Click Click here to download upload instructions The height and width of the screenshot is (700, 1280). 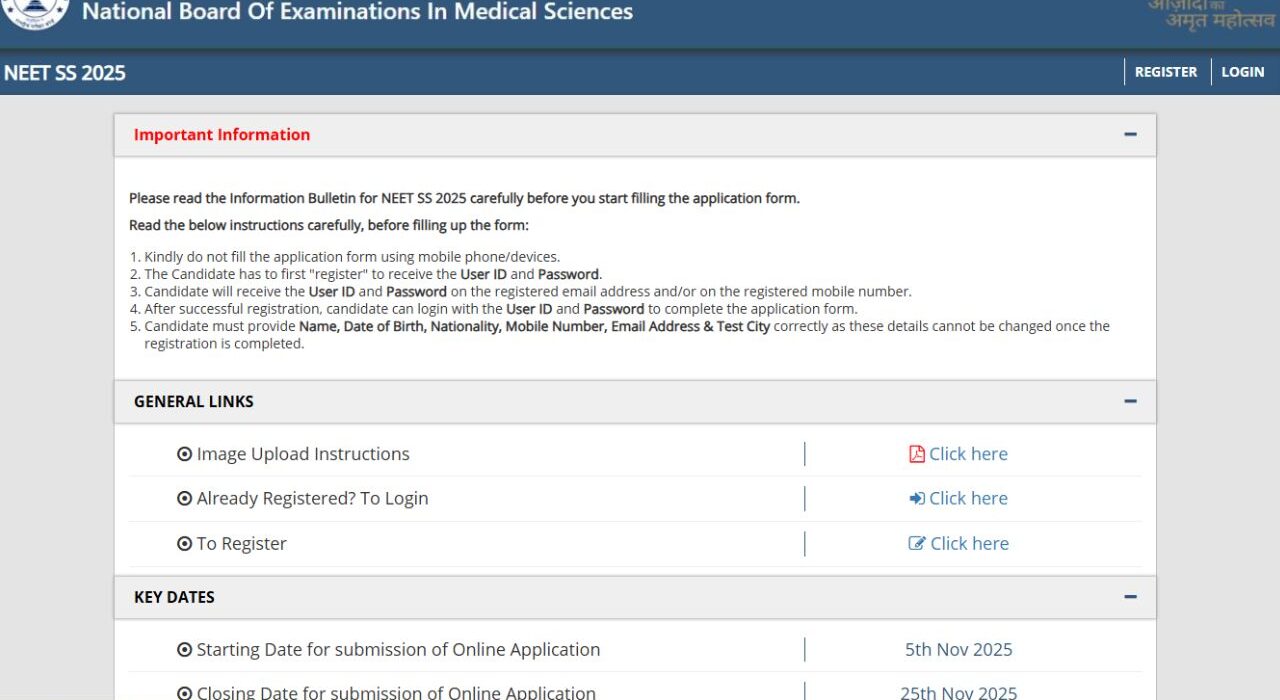[967, 453]
